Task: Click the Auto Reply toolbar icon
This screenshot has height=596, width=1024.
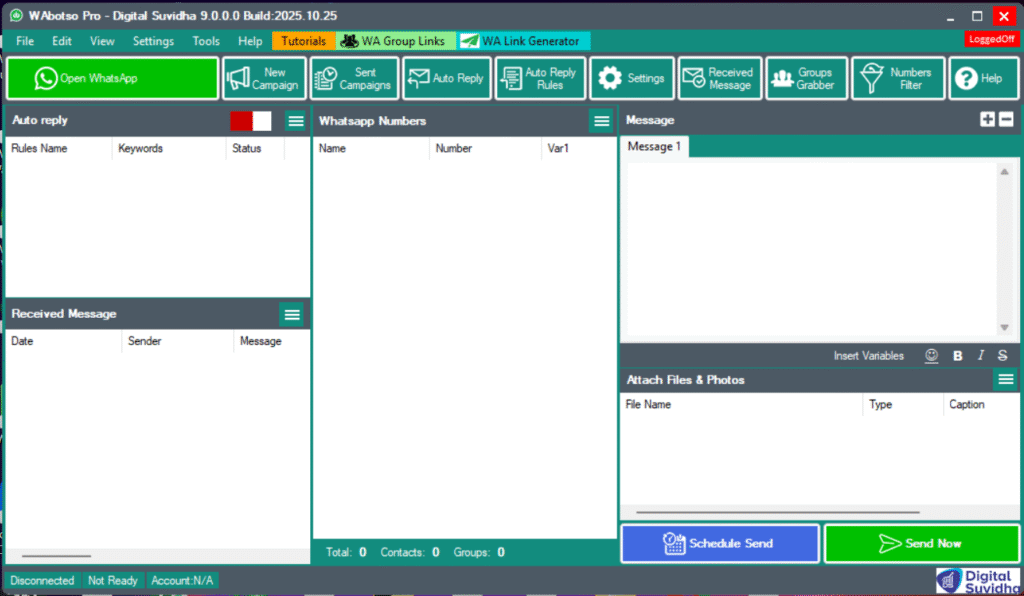Action: (x=446, y=78)
